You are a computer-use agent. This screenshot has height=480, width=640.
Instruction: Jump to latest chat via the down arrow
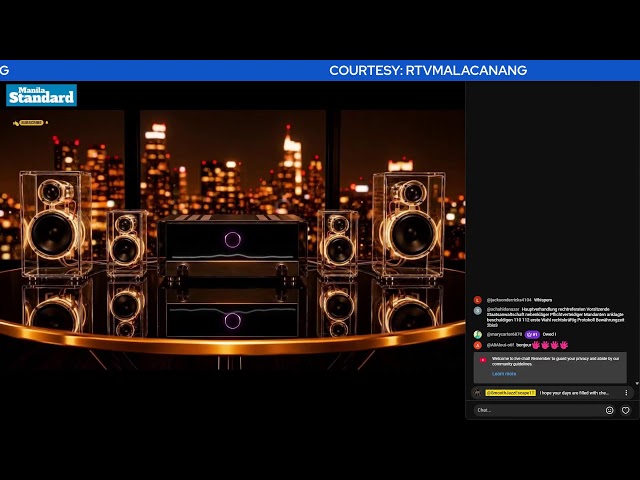tap(637, 384)
